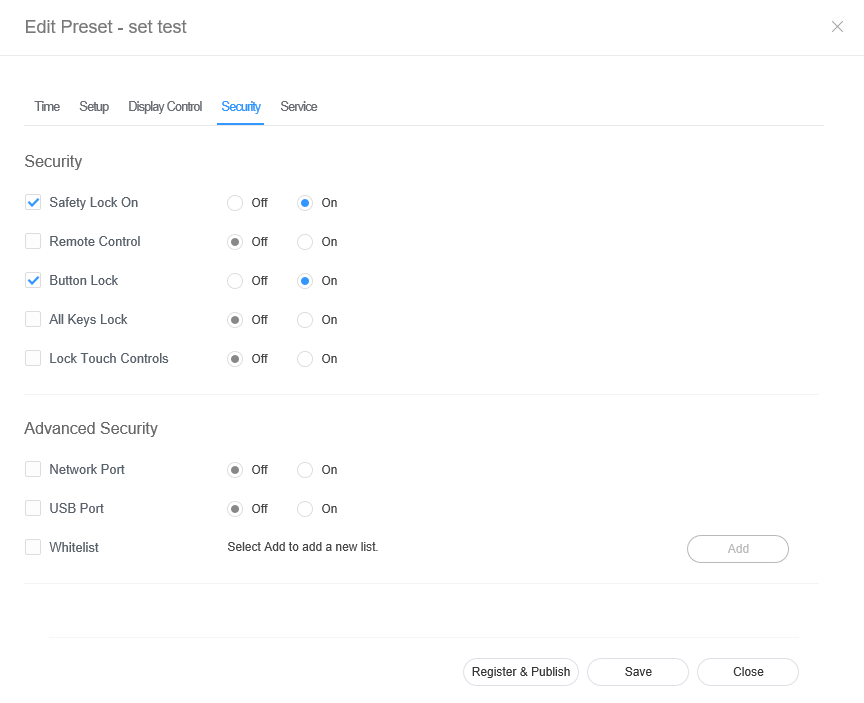The height and width of the screenshot is (703, 864).
Task: Select On for Remote Control
Action: tap(305, 242)
